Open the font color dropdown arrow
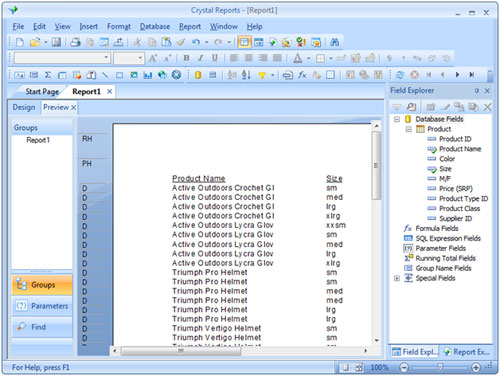Image resolution: width=500 pixels, height=376 pixels. (309, 58)
